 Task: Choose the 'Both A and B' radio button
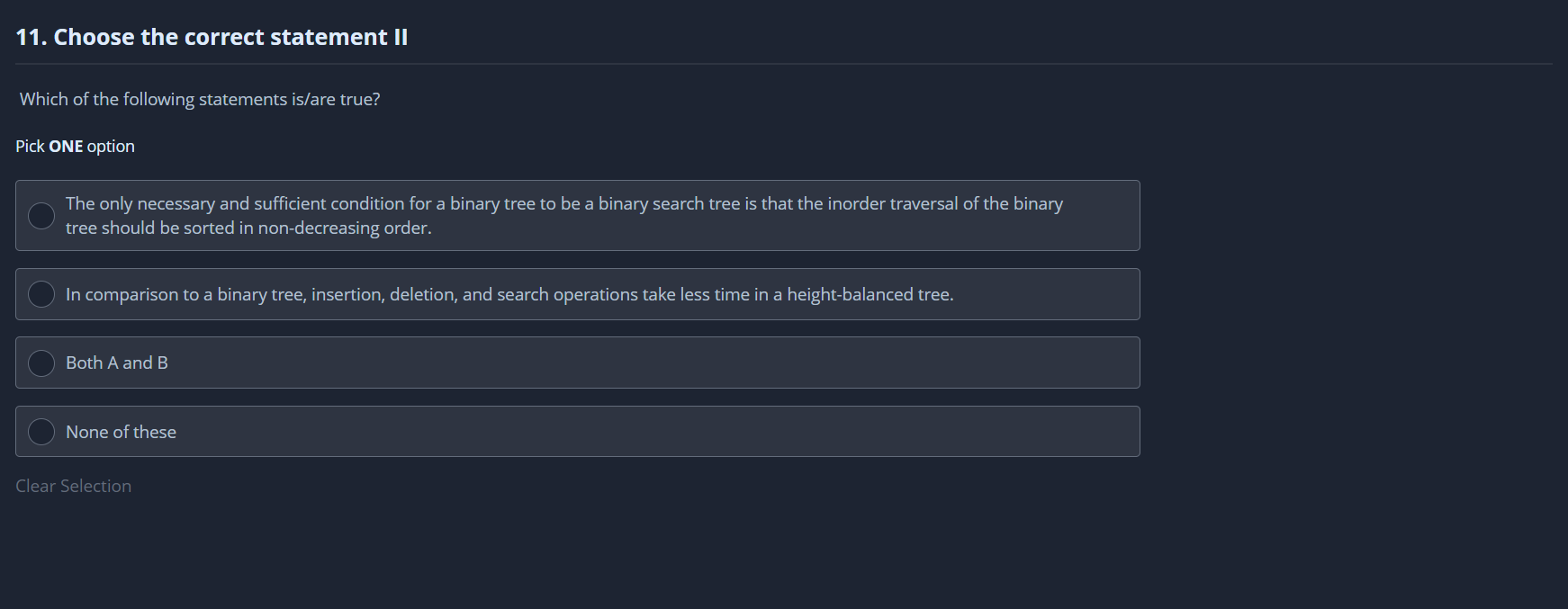click(41, 363)
